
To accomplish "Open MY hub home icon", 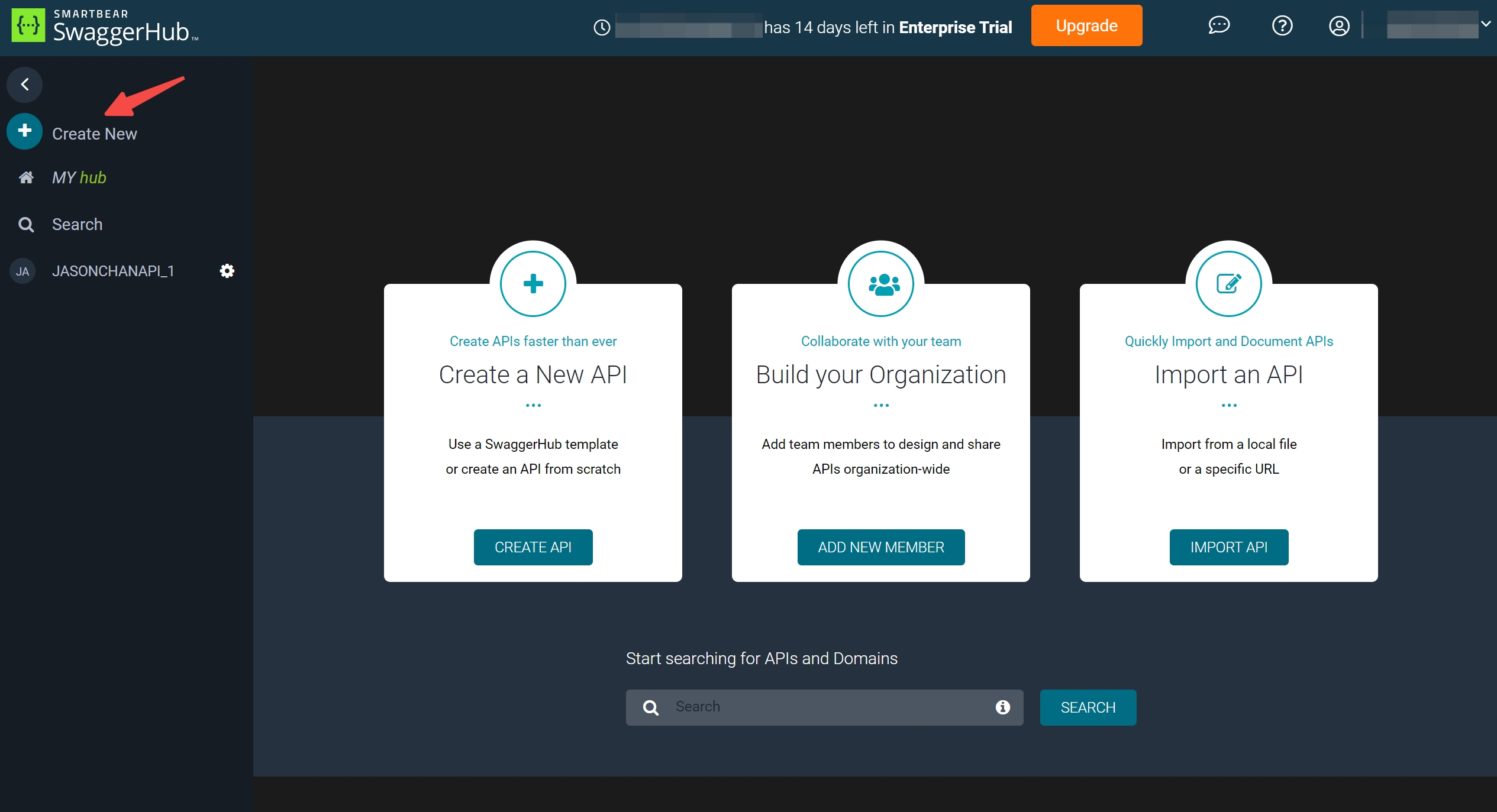I will coord(25,177).
